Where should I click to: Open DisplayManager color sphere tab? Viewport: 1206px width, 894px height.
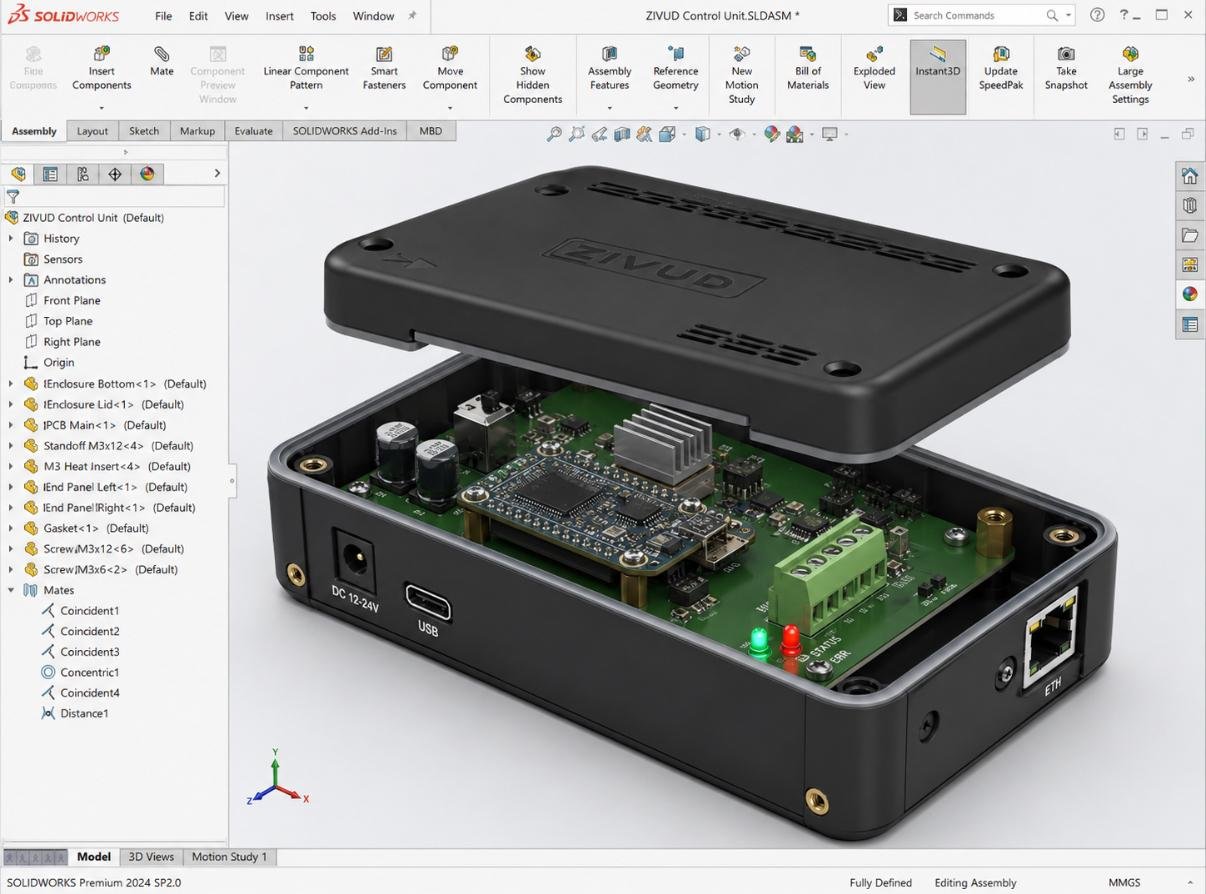pyautogui.click(x=147, y=174)
